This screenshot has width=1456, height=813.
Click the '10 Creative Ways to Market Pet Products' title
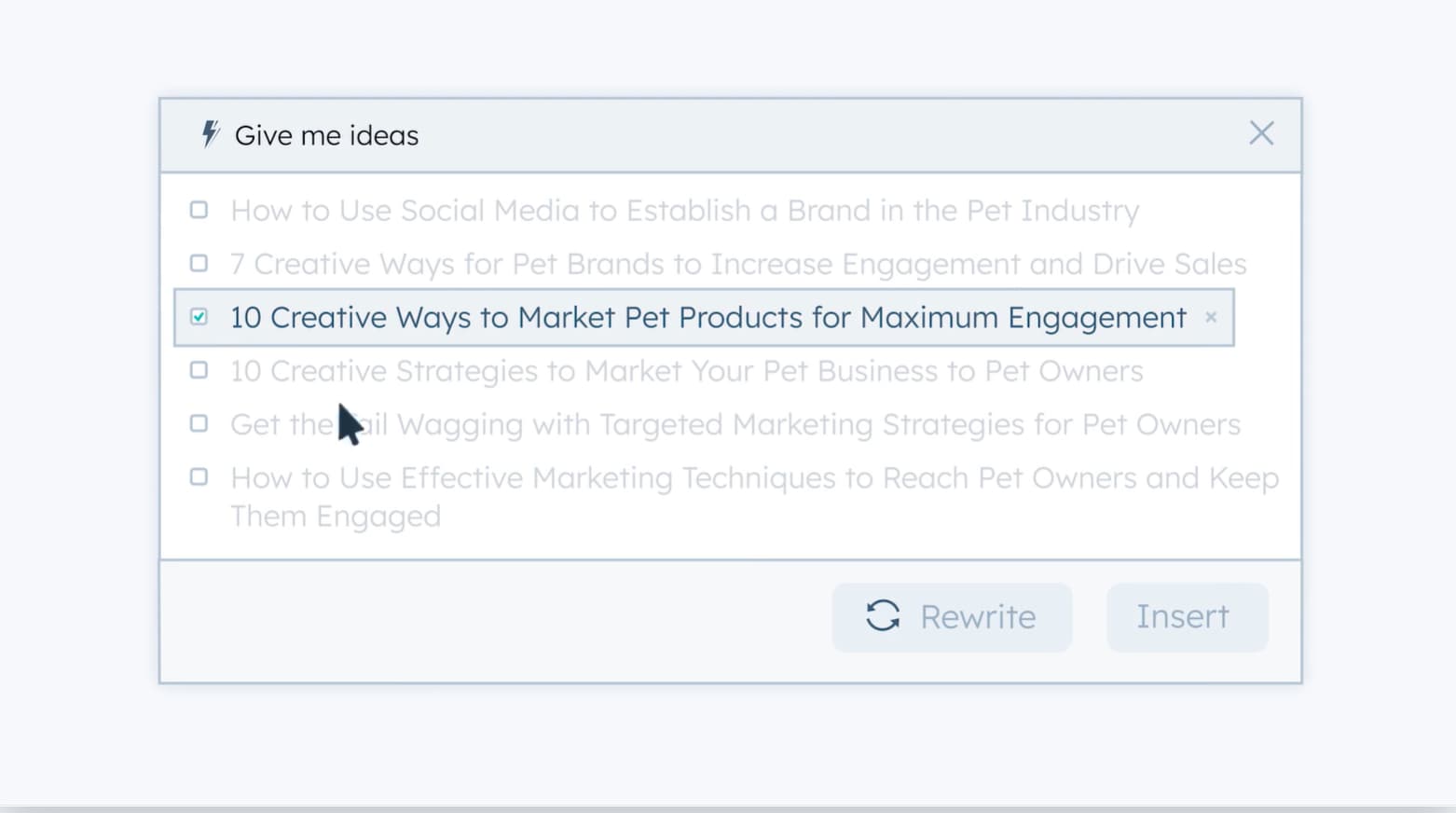pos(707,318)
